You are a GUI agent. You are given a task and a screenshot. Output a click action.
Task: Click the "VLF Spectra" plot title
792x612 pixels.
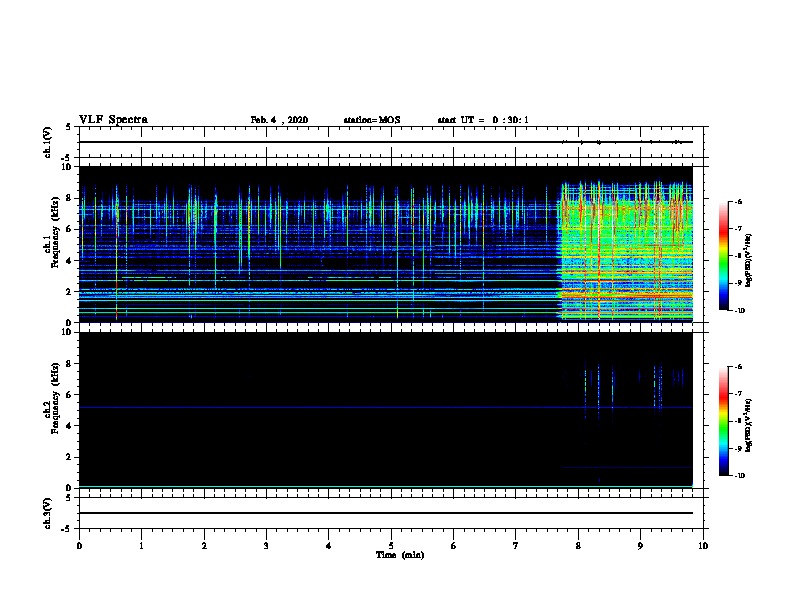(x=113, y=120)
